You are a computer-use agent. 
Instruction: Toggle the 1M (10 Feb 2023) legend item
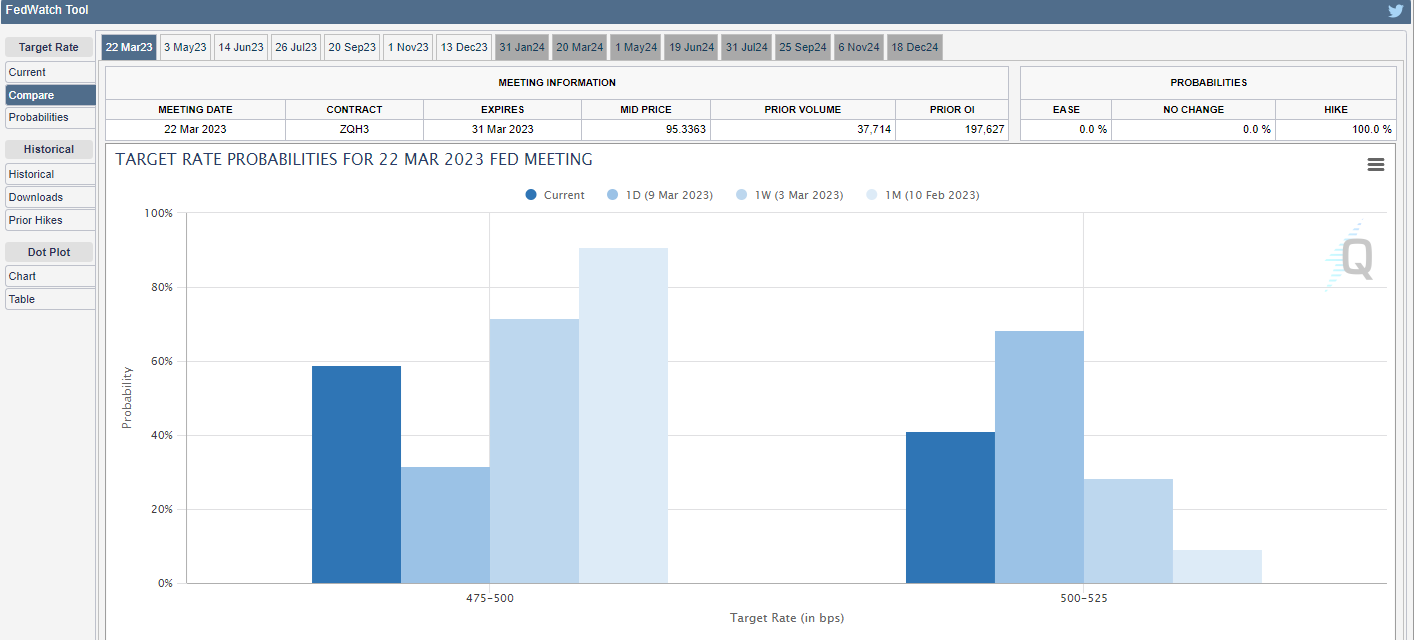[x=923, y=195]
